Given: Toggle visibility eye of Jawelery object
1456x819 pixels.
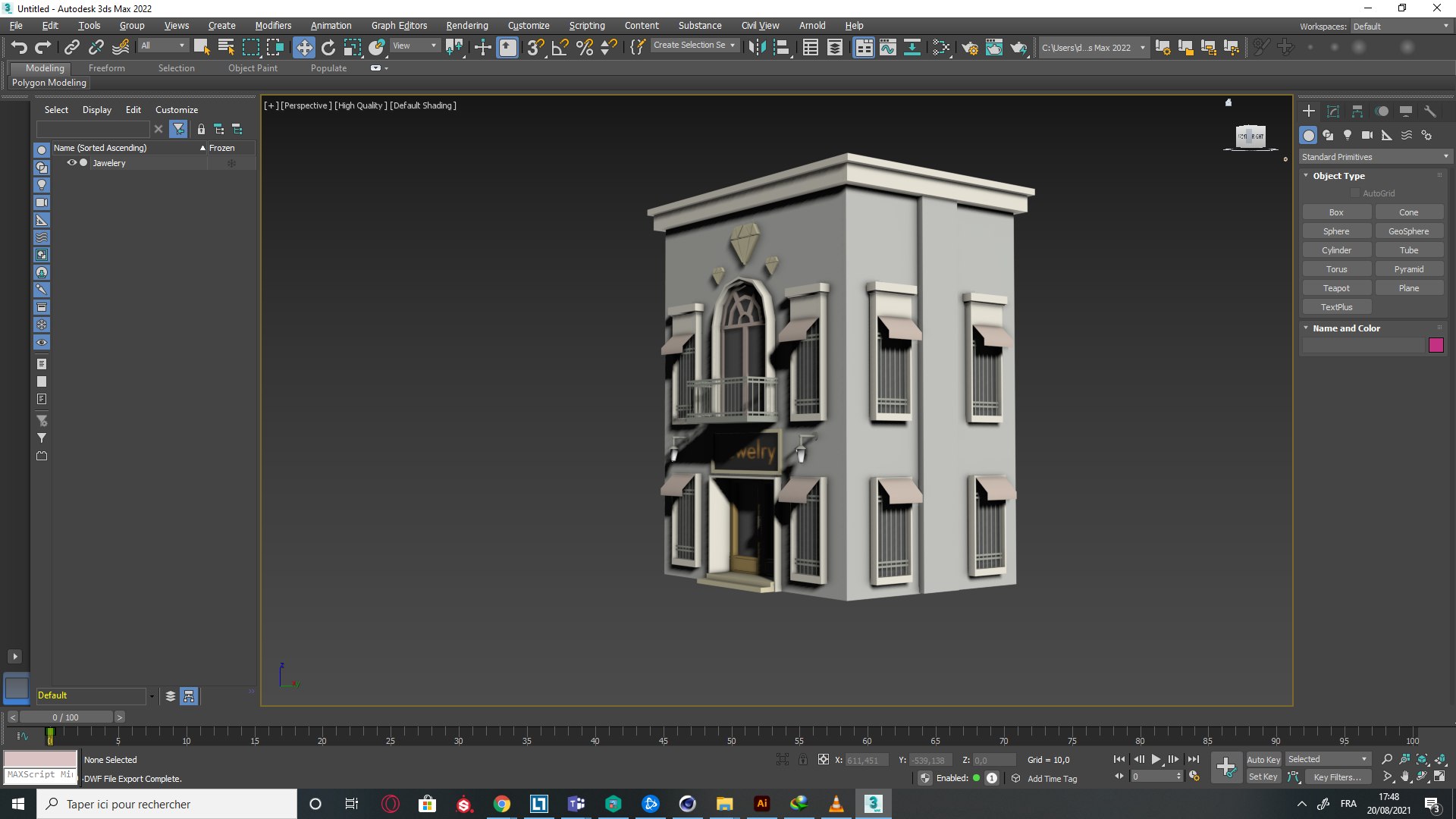Looking at the screenshot, I should (x=72, y=163).
